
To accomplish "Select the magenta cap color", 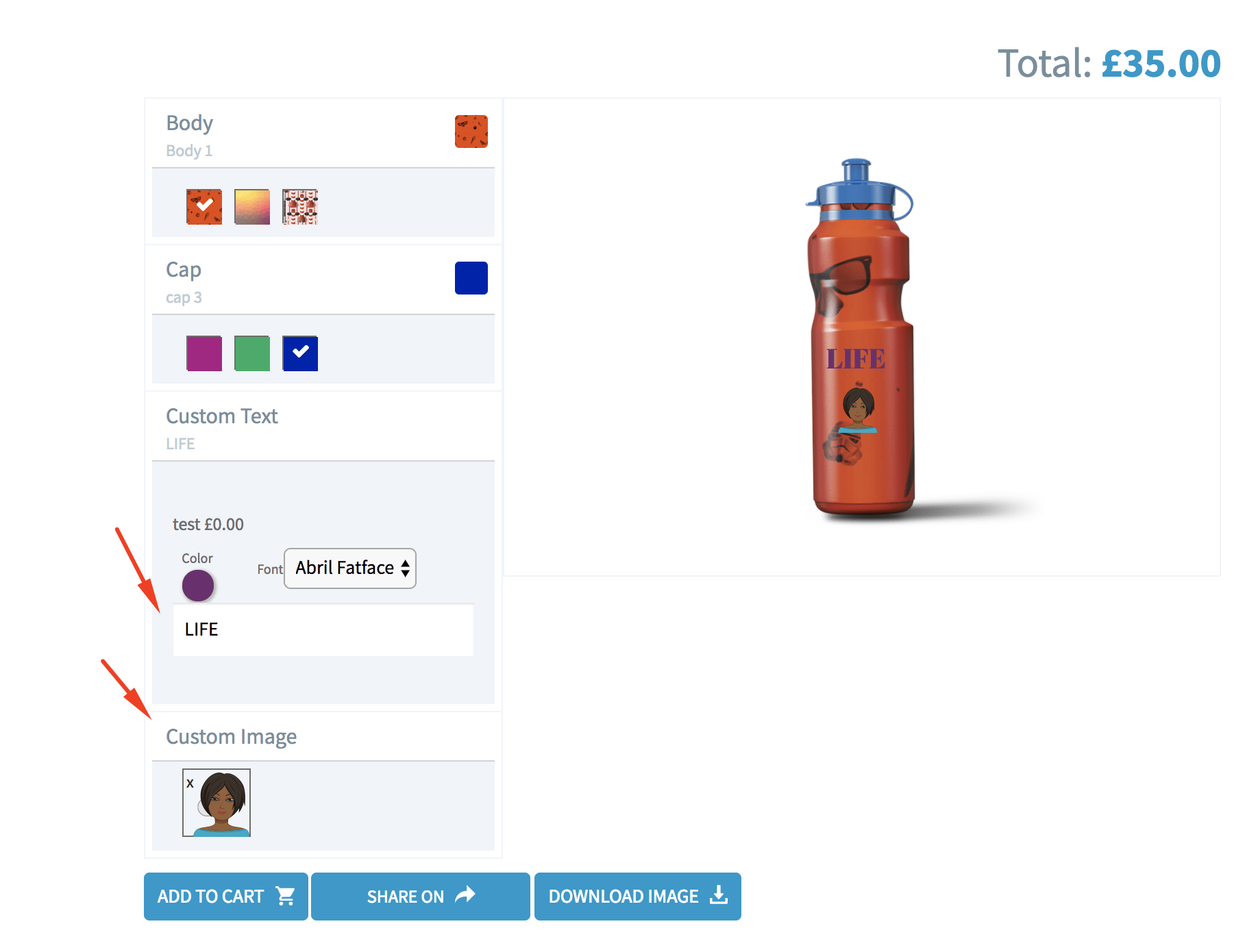I will (x=204, y=353).
